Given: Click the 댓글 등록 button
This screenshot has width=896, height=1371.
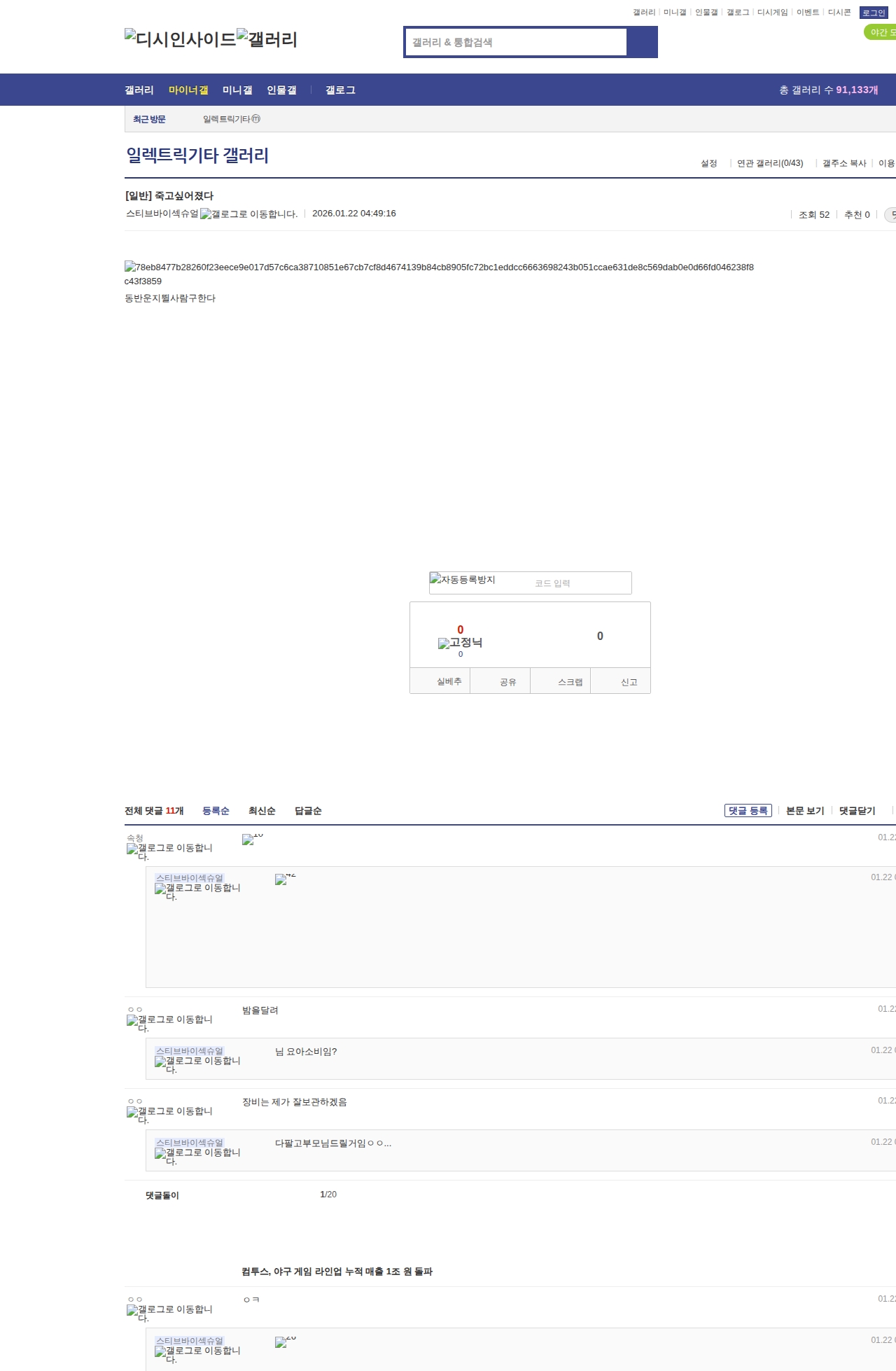Looking at the screenshot, I should [748, 810].
